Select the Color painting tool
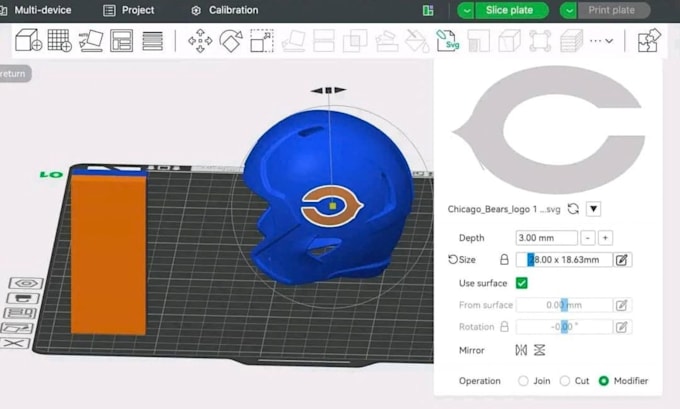680x409 pixels. pyautogui.click(x=417, y=41)
